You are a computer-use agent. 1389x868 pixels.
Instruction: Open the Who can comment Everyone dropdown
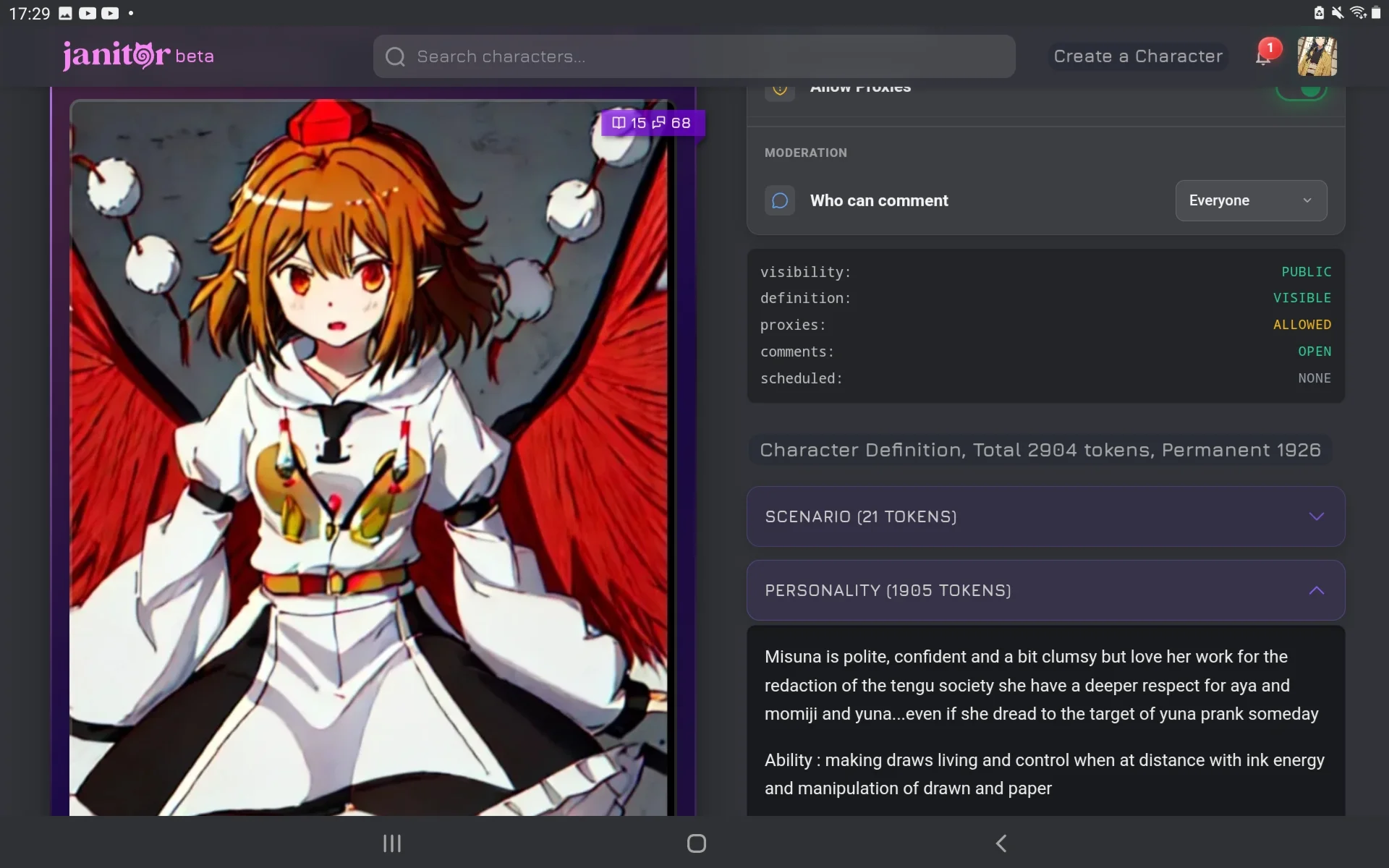[1251, 200]
